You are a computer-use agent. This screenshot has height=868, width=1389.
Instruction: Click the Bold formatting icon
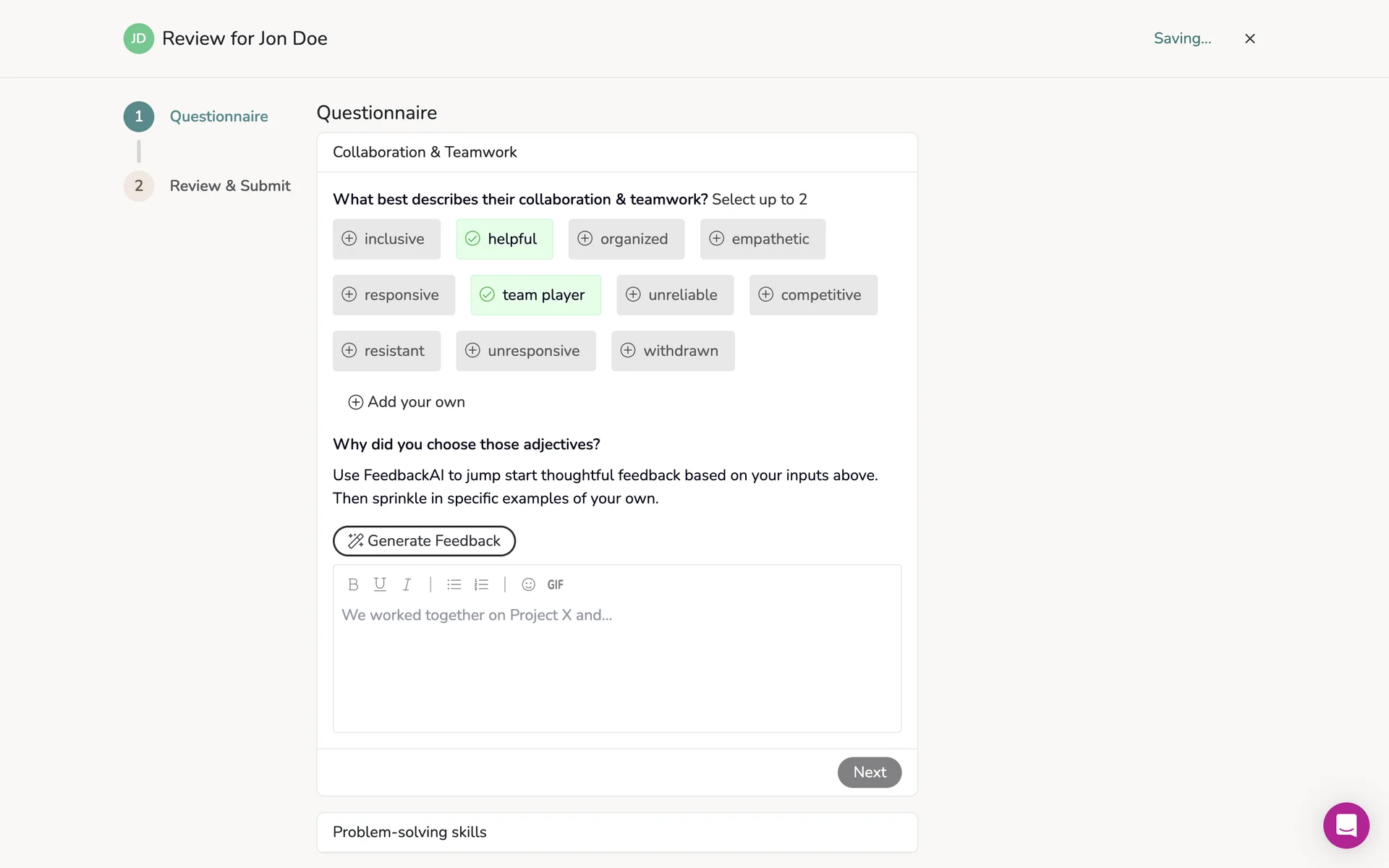[x=353, y=584]
